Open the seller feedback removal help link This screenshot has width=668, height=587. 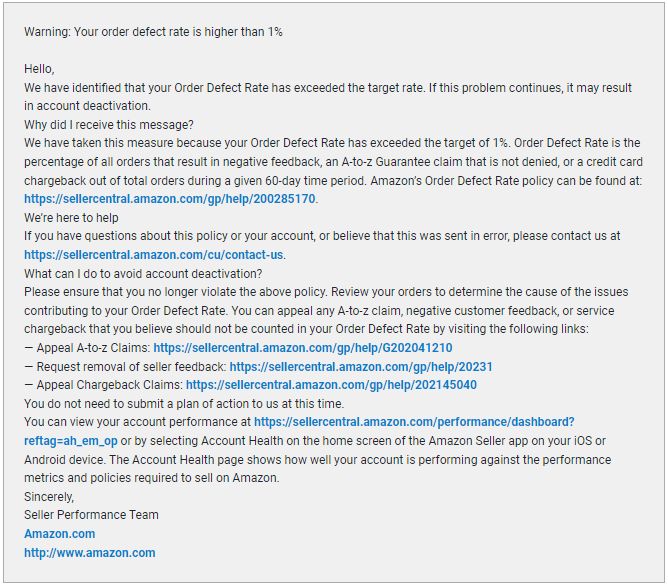(360, 367)
